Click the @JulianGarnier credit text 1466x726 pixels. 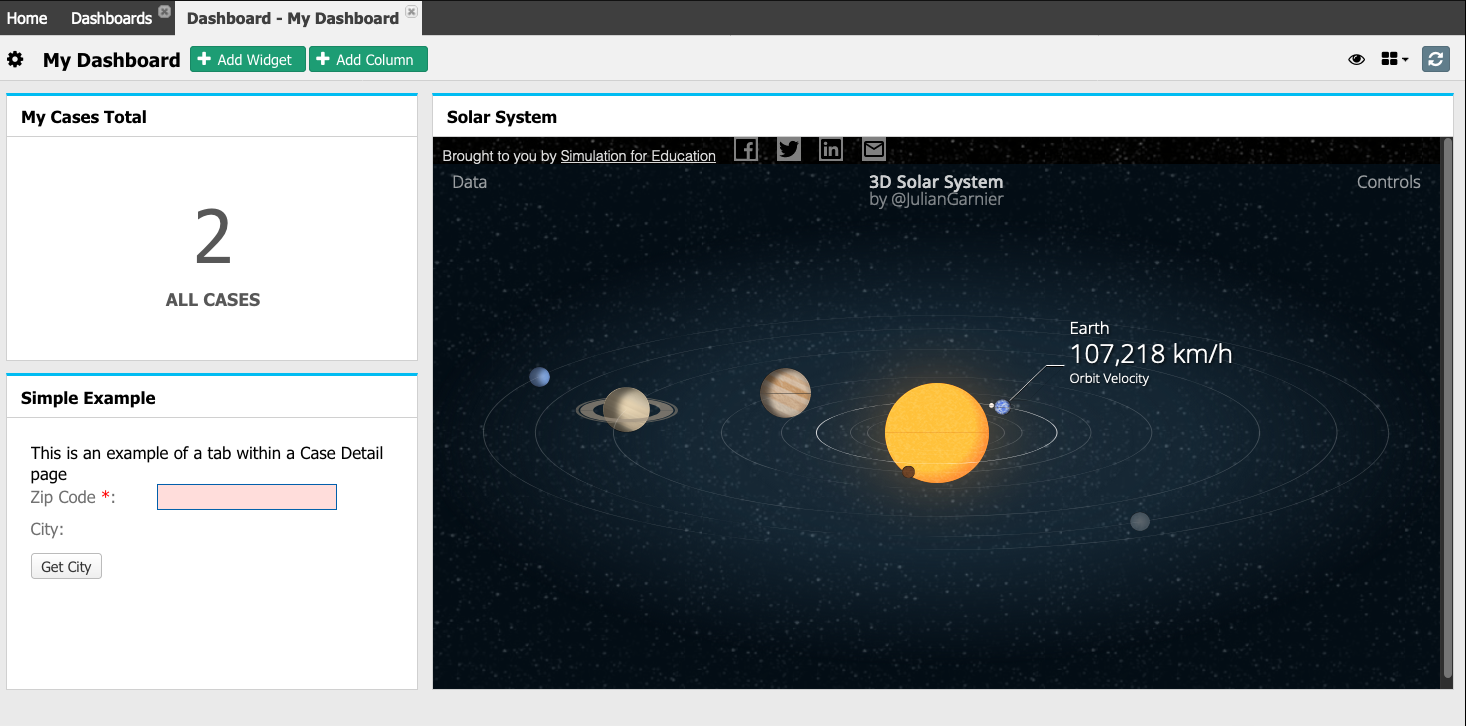click(x=947, y=199)
